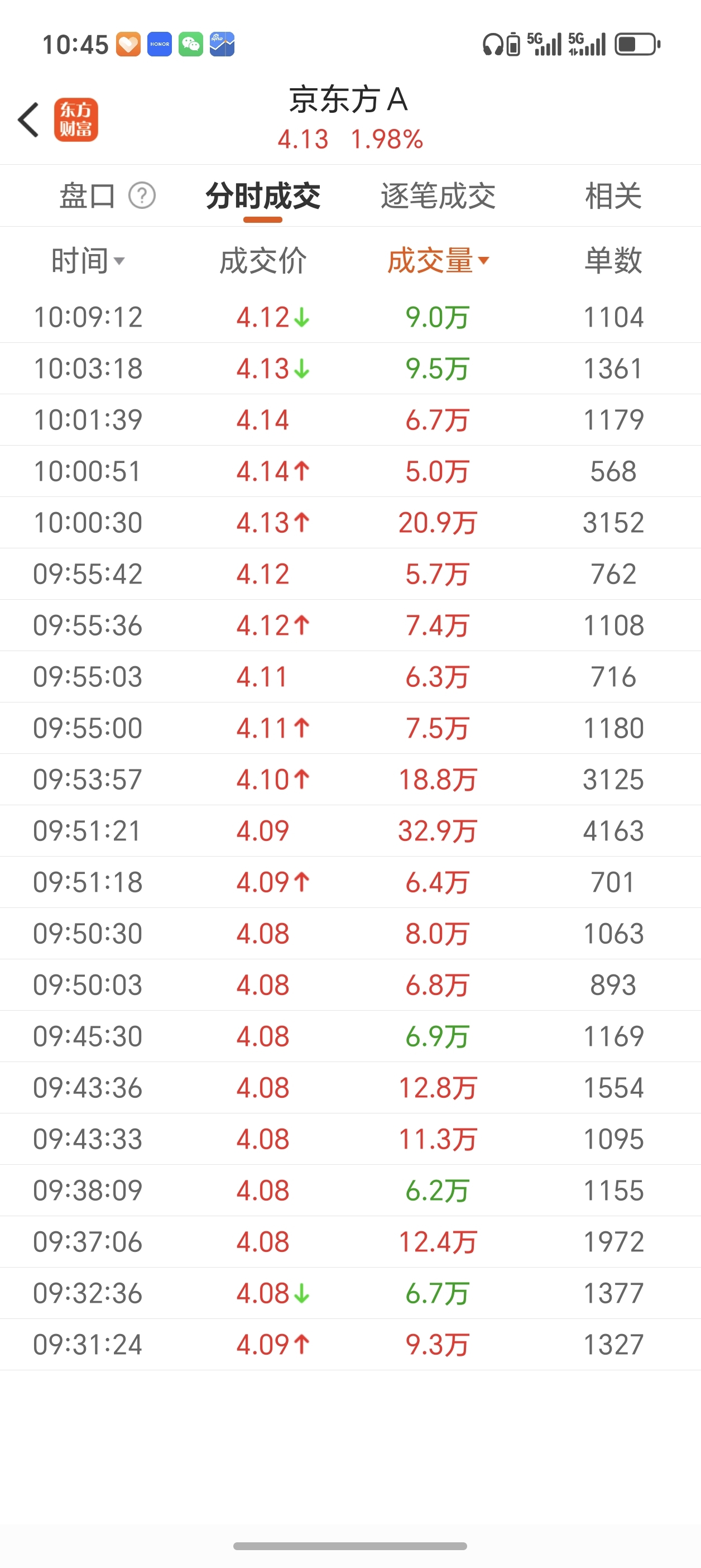
Task: Select the 10:00:30 trade row
Action: [x=350, y=522]
